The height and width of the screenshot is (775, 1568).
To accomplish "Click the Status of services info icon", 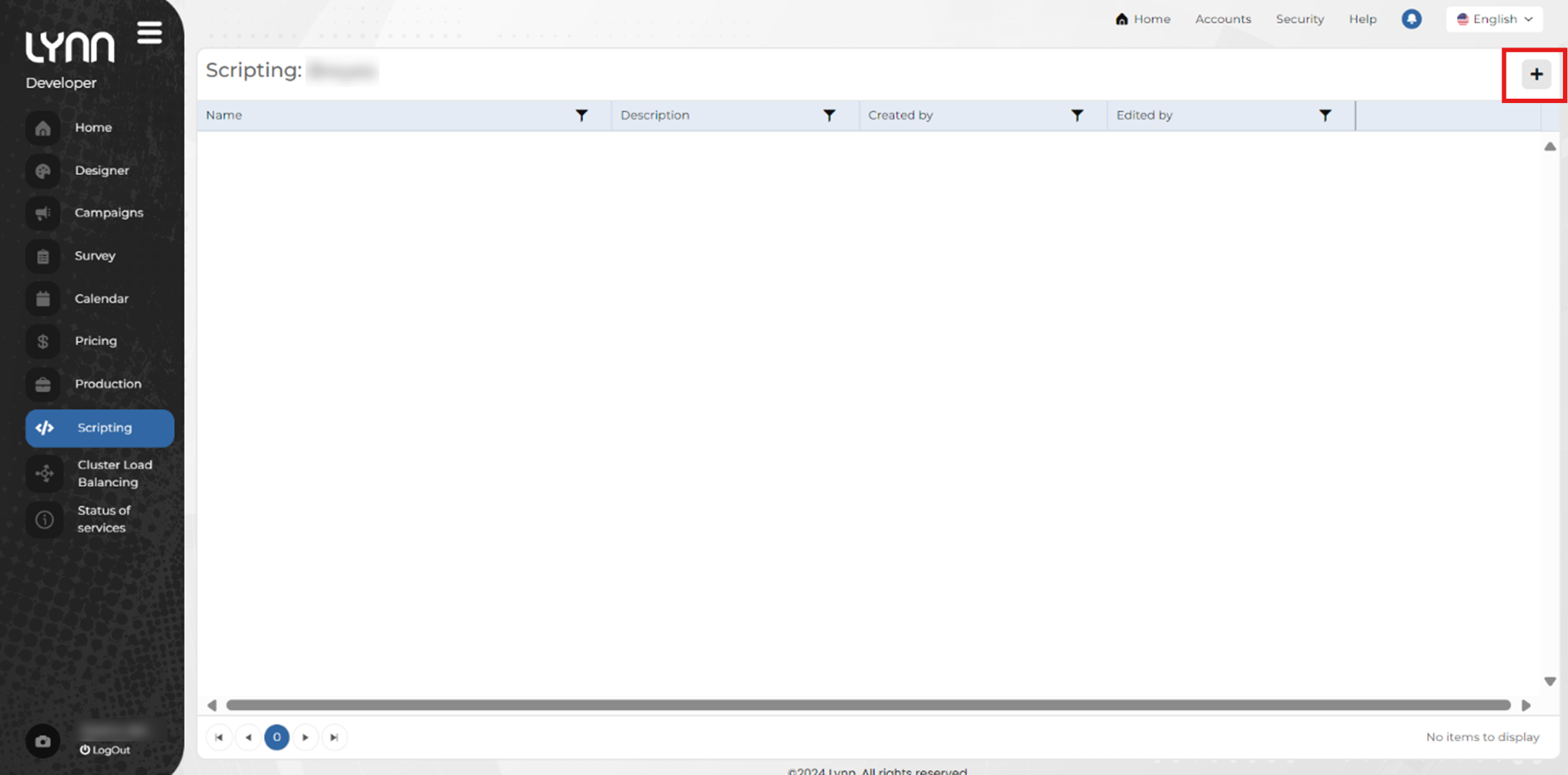I will click(45, 519).
